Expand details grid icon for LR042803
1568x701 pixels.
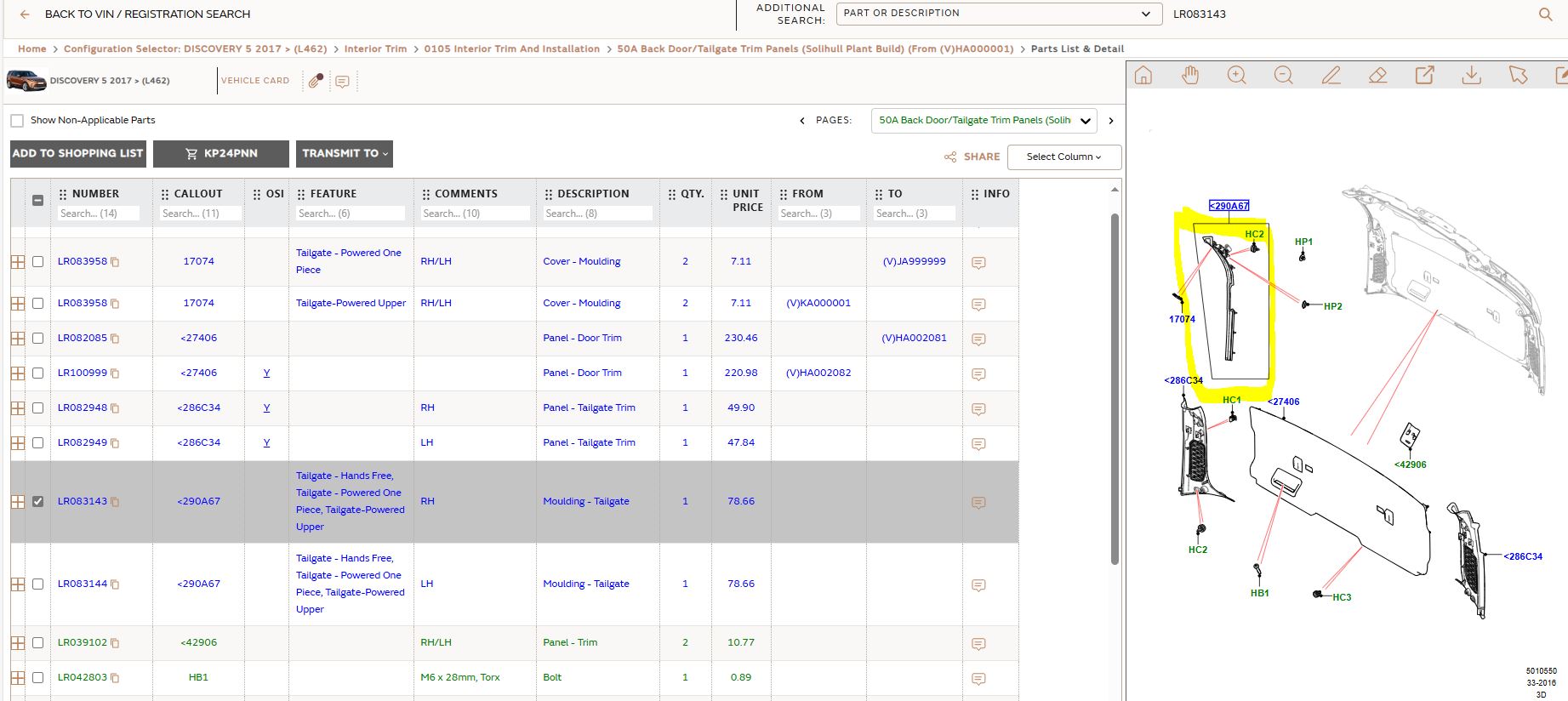(18, 678)
